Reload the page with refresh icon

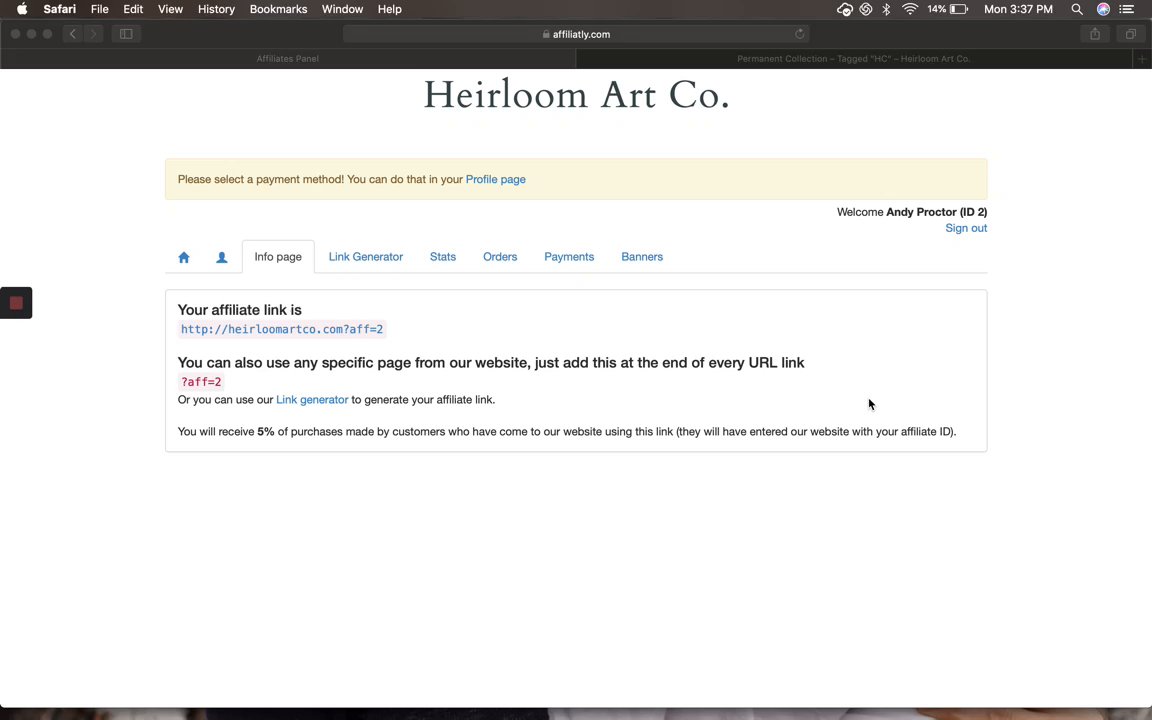(799, 34)
